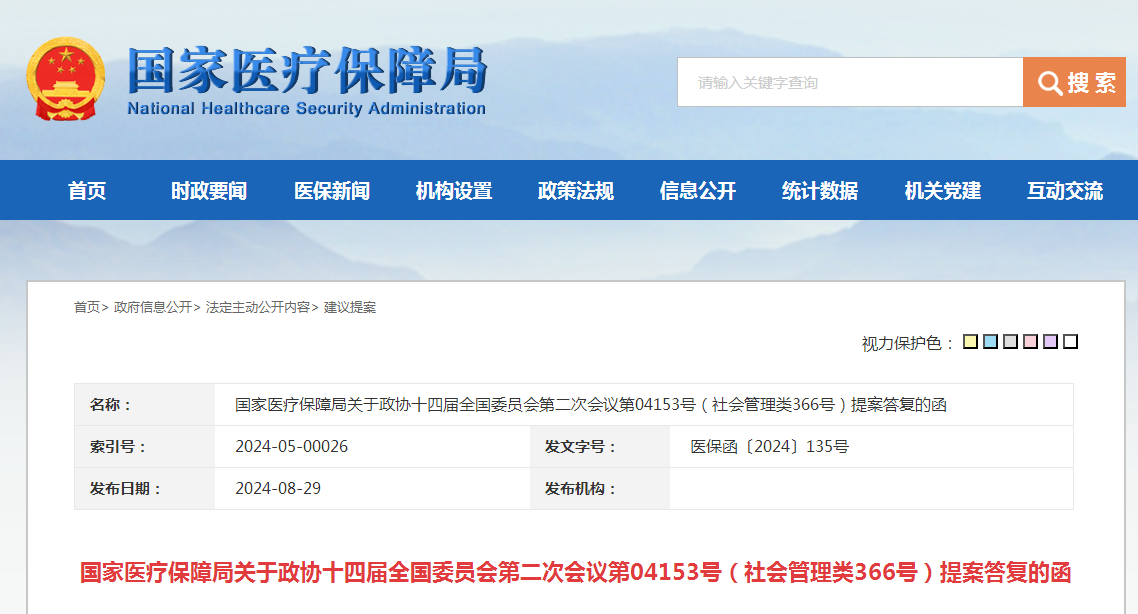Click the magnifier icon in search button
Screen dimensions: 1138x614
pos(1049,83)
